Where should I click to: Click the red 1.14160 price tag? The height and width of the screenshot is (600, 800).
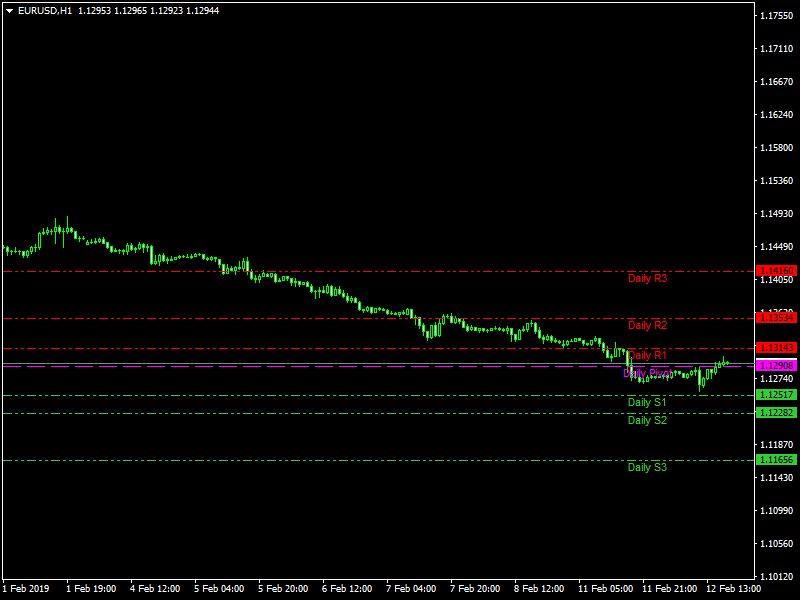coord(777,271)
